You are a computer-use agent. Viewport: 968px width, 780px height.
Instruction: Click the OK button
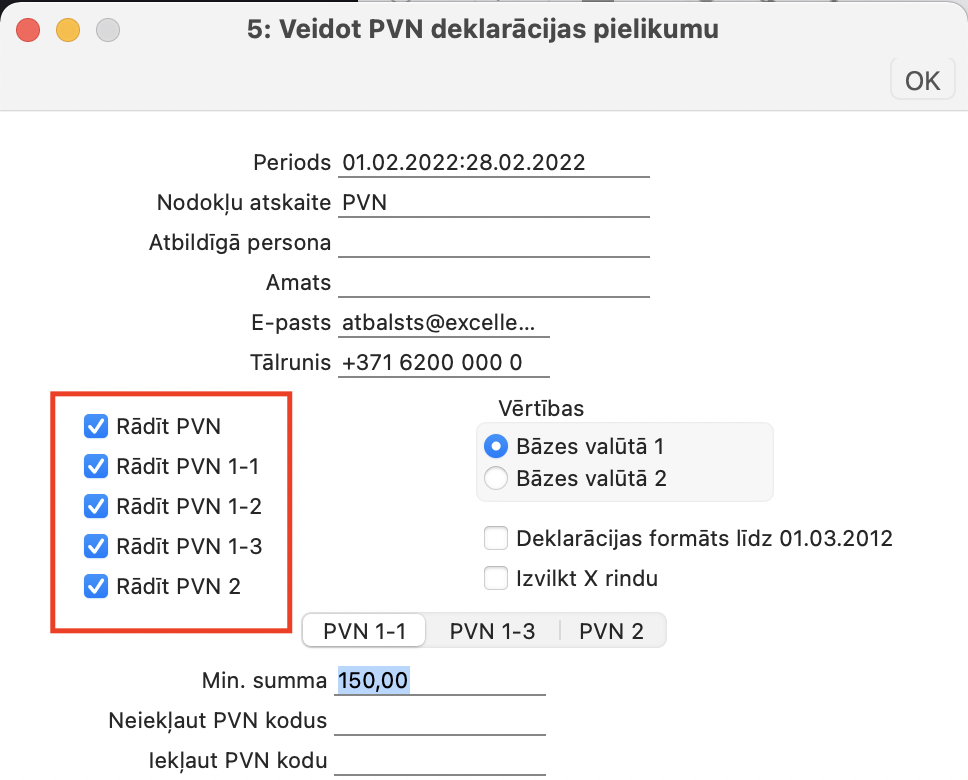[x=921, y=80]
